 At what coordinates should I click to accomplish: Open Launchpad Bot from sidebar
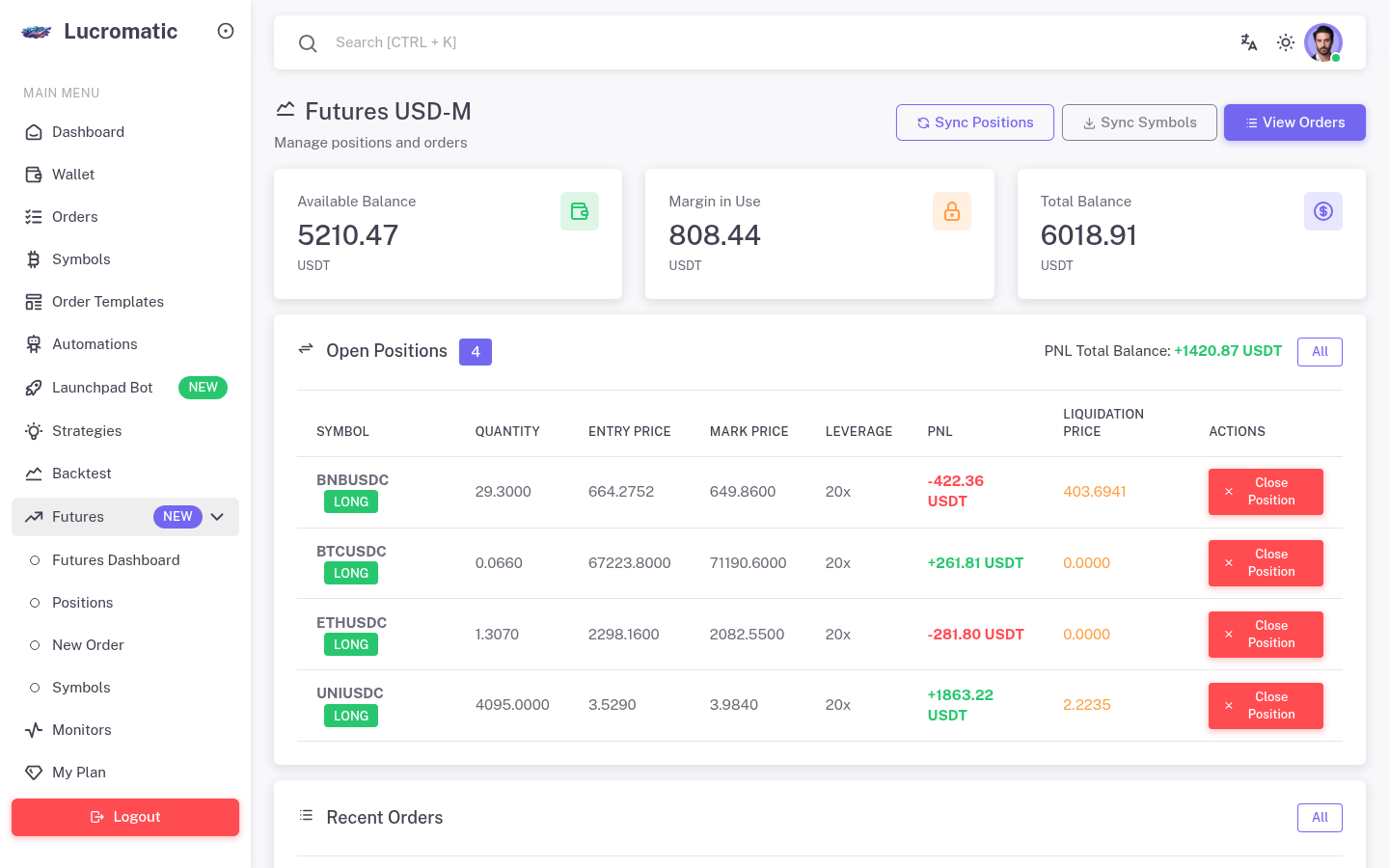click(102, 388)
